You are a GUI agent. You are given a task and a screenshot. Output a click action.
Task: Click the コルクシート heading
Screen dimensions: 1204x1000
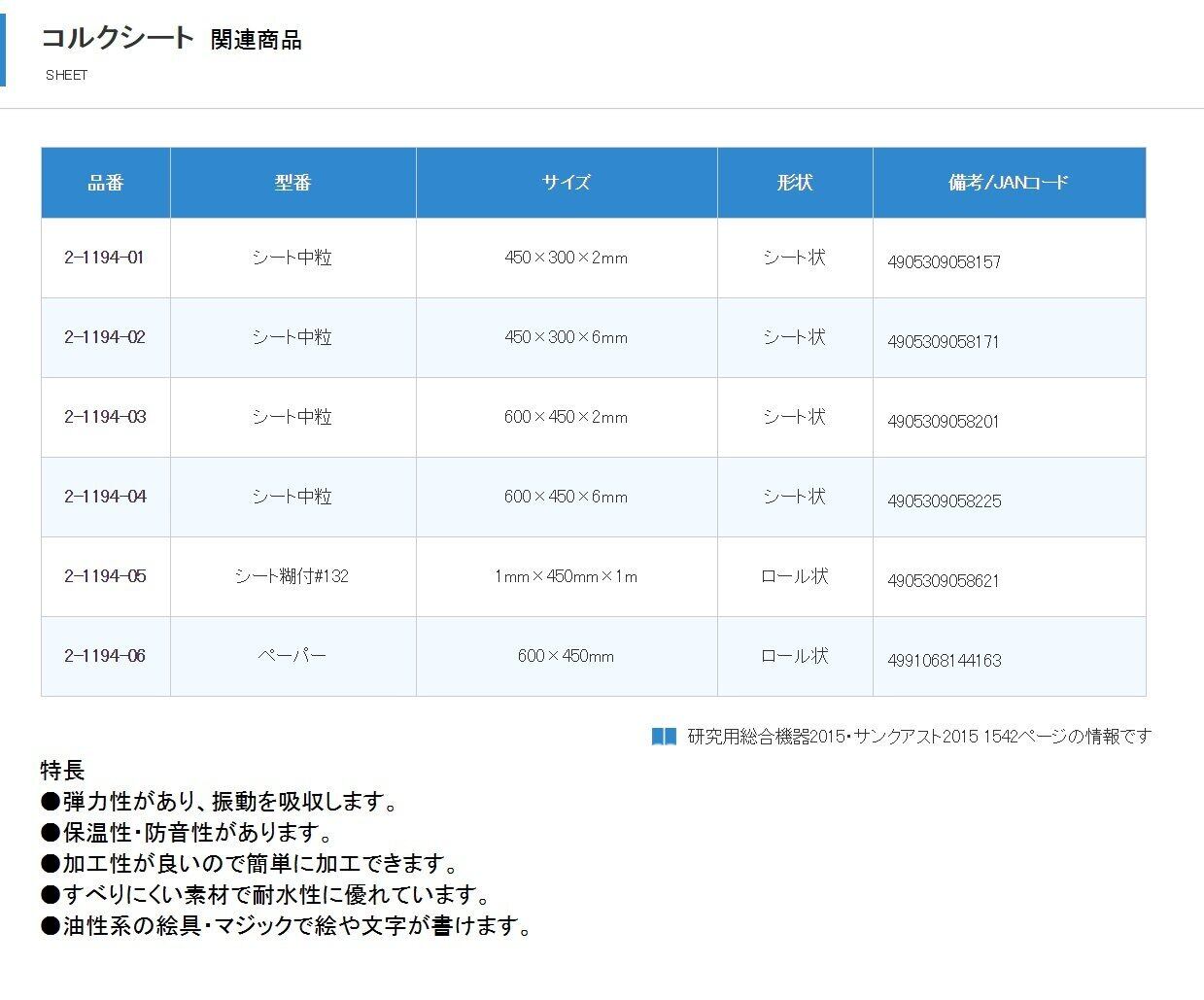(x=118, y=39)
